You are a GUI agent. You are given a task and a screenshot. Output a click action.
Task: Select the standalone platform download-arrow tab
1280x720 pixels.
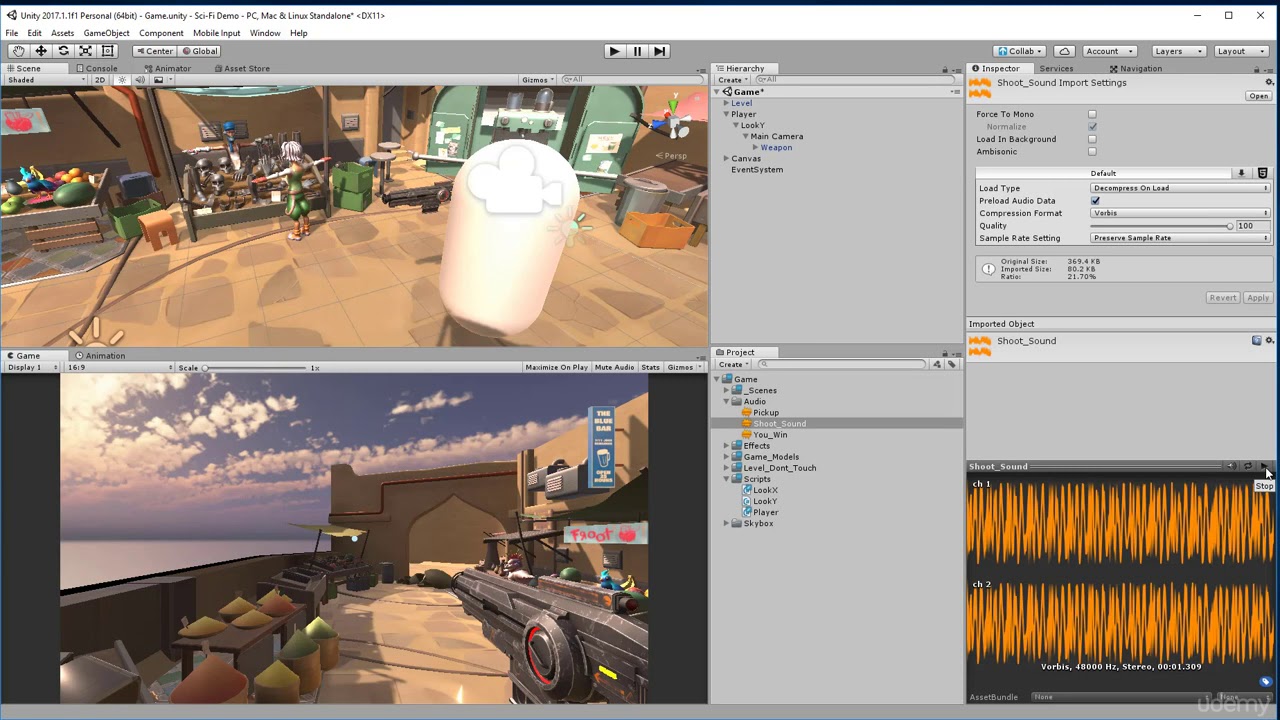[1241, 173]
